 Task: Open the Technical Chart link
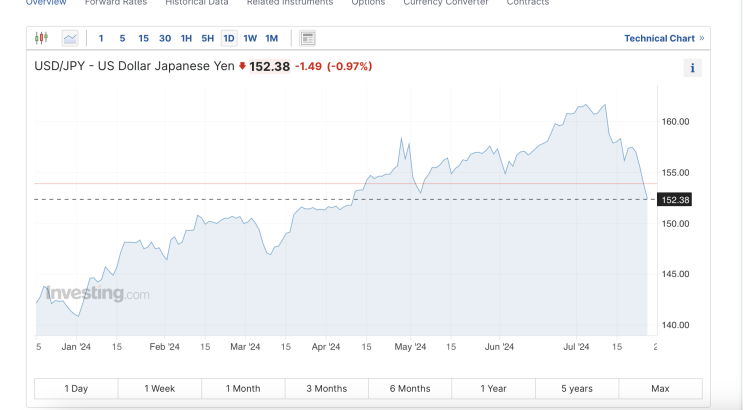pos(659,38)
